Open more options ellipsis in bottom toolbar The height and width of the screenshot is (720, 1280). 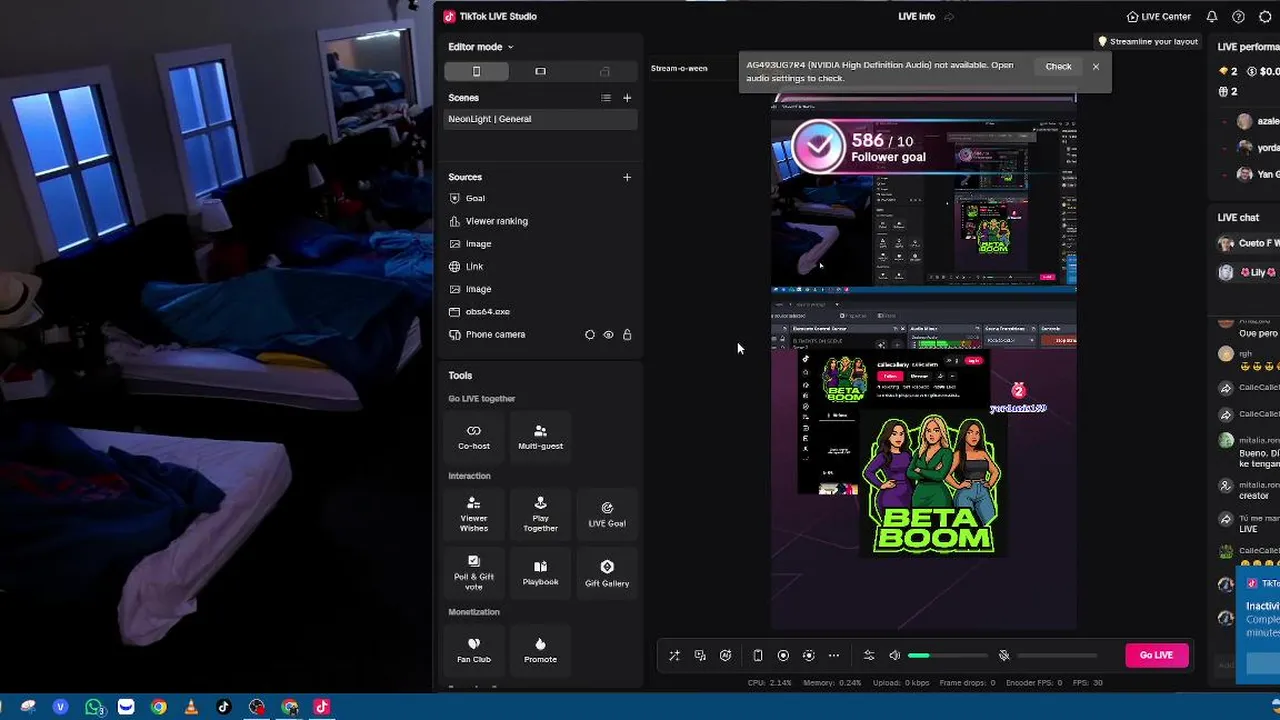pyautogui.click(x=834, y=656)
